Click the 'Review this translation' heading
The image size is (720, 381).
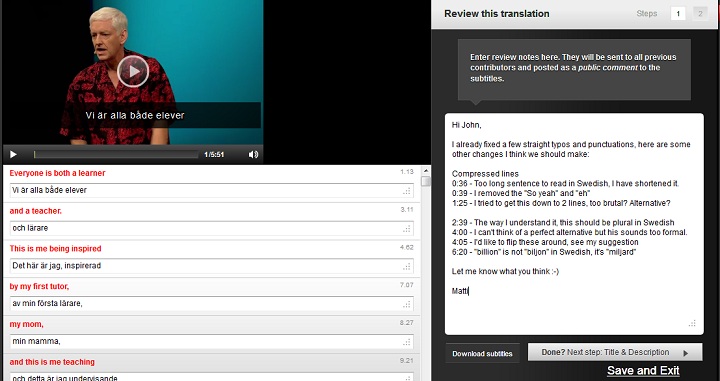[496, 14]
